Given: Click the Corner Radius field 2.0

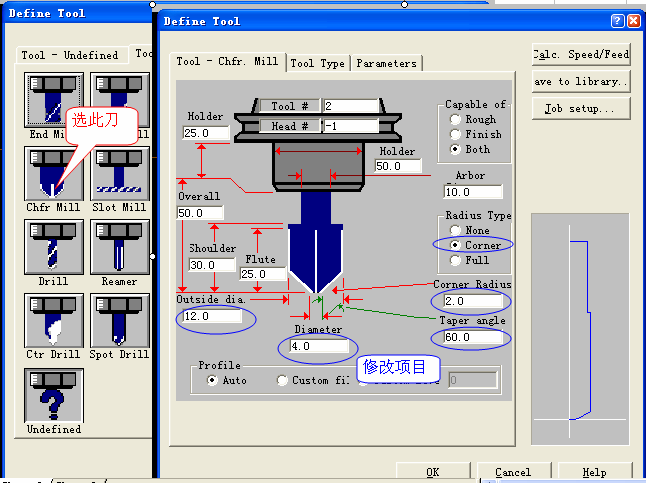Looking at the screenshot, I should (473, 301).
